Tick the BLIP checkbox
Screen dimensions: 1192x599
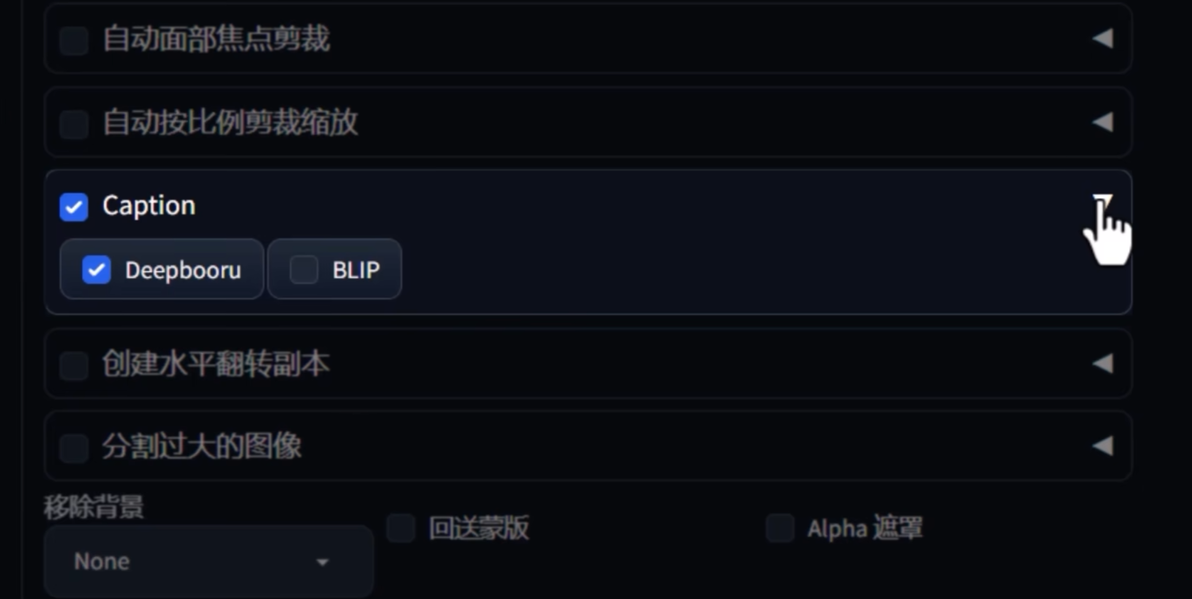(304, 270)
